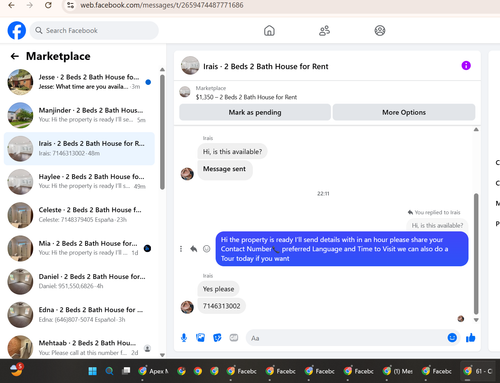This screenshot has width=500, height=383.
Task: Click the browser back arrow
Action: [x=11, y=5]
